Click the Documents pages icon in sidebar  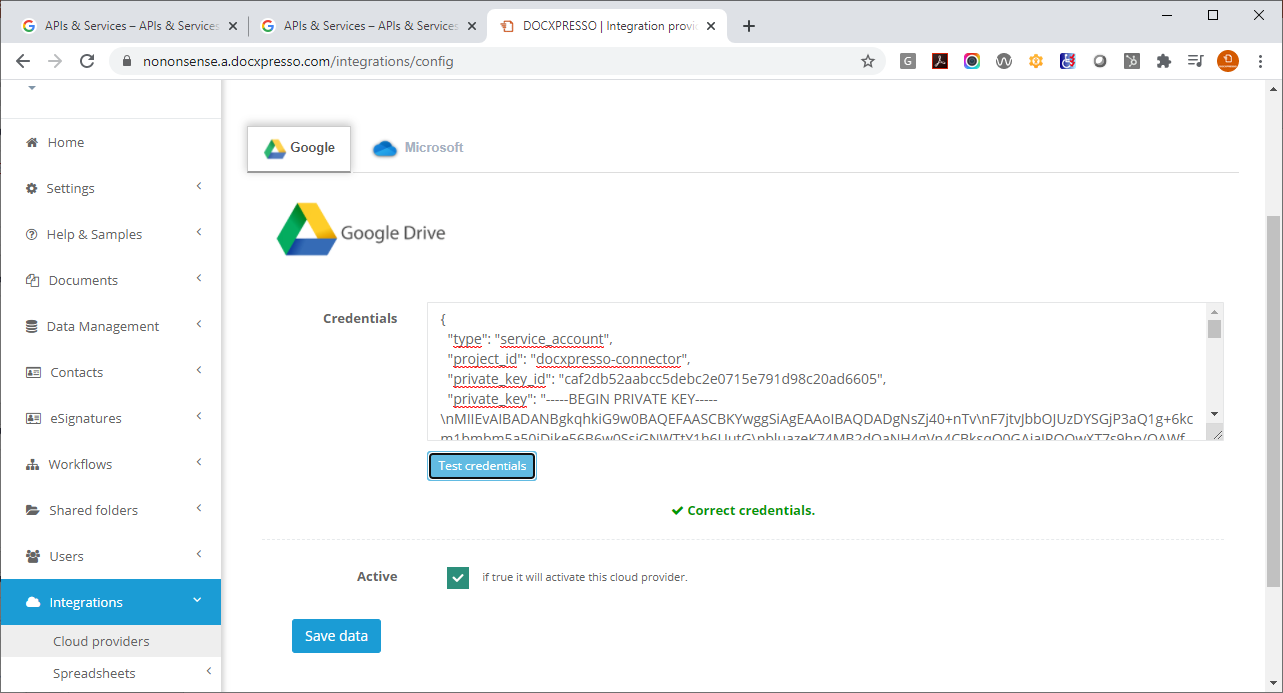pos(32,281)
